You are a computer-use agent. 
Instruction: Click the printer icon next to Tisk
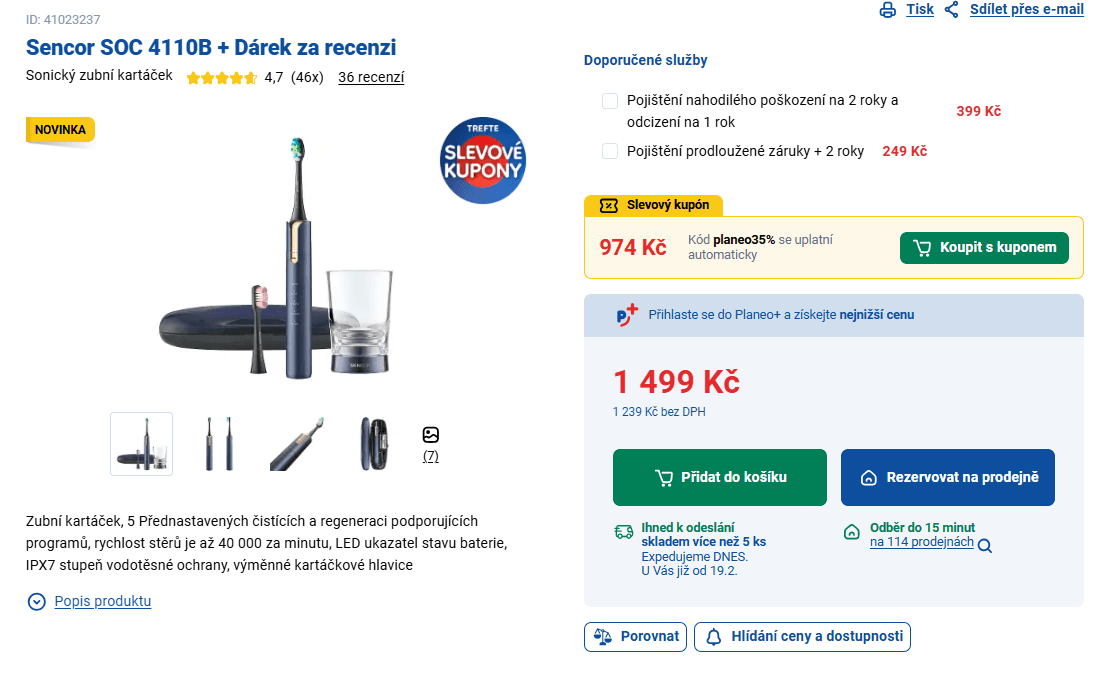tap(888, 9)
